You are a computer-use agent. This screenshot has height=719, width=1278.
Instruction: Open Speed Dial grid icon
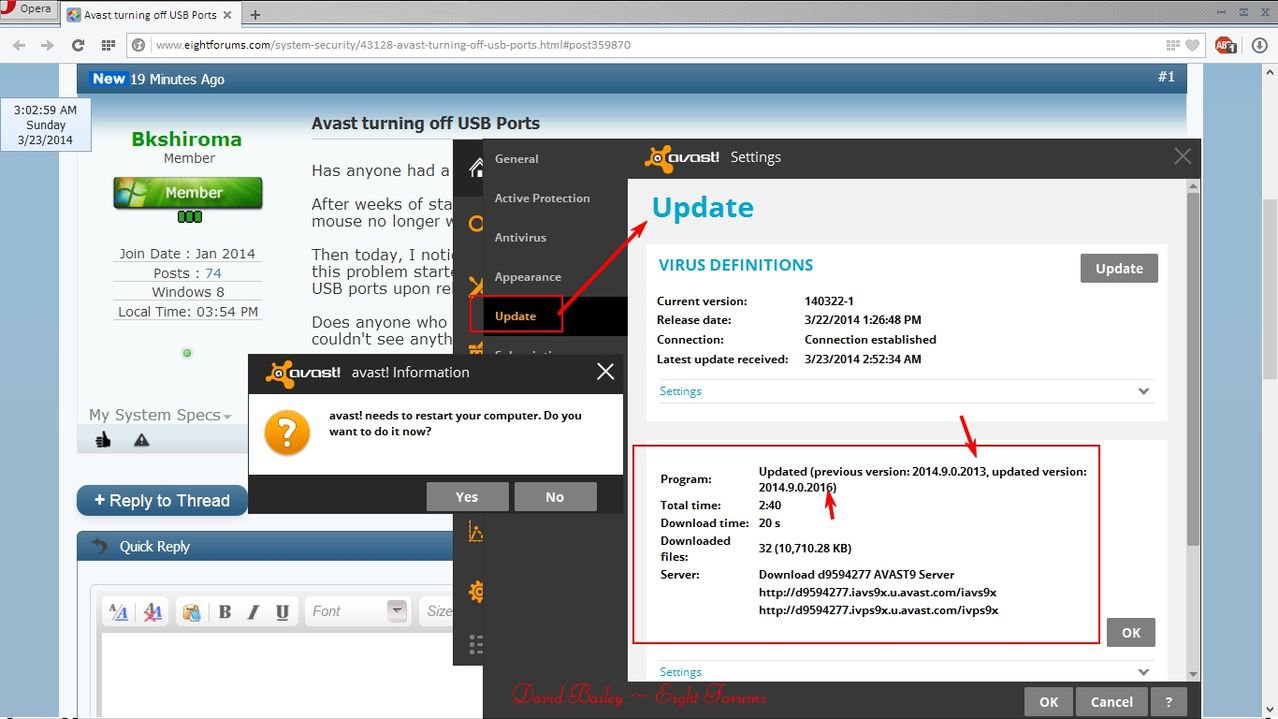[x=108, y=45]
